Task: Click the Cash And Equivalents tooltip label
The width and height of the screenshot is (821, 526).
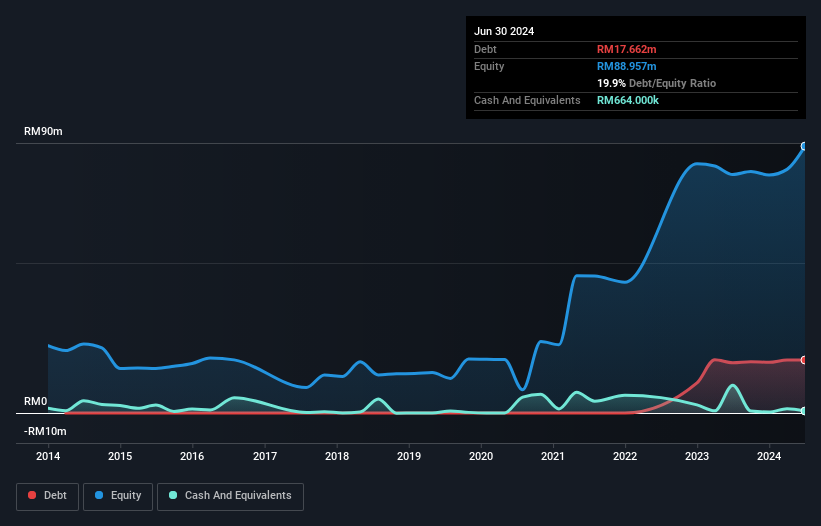Action: pos(527,100)
